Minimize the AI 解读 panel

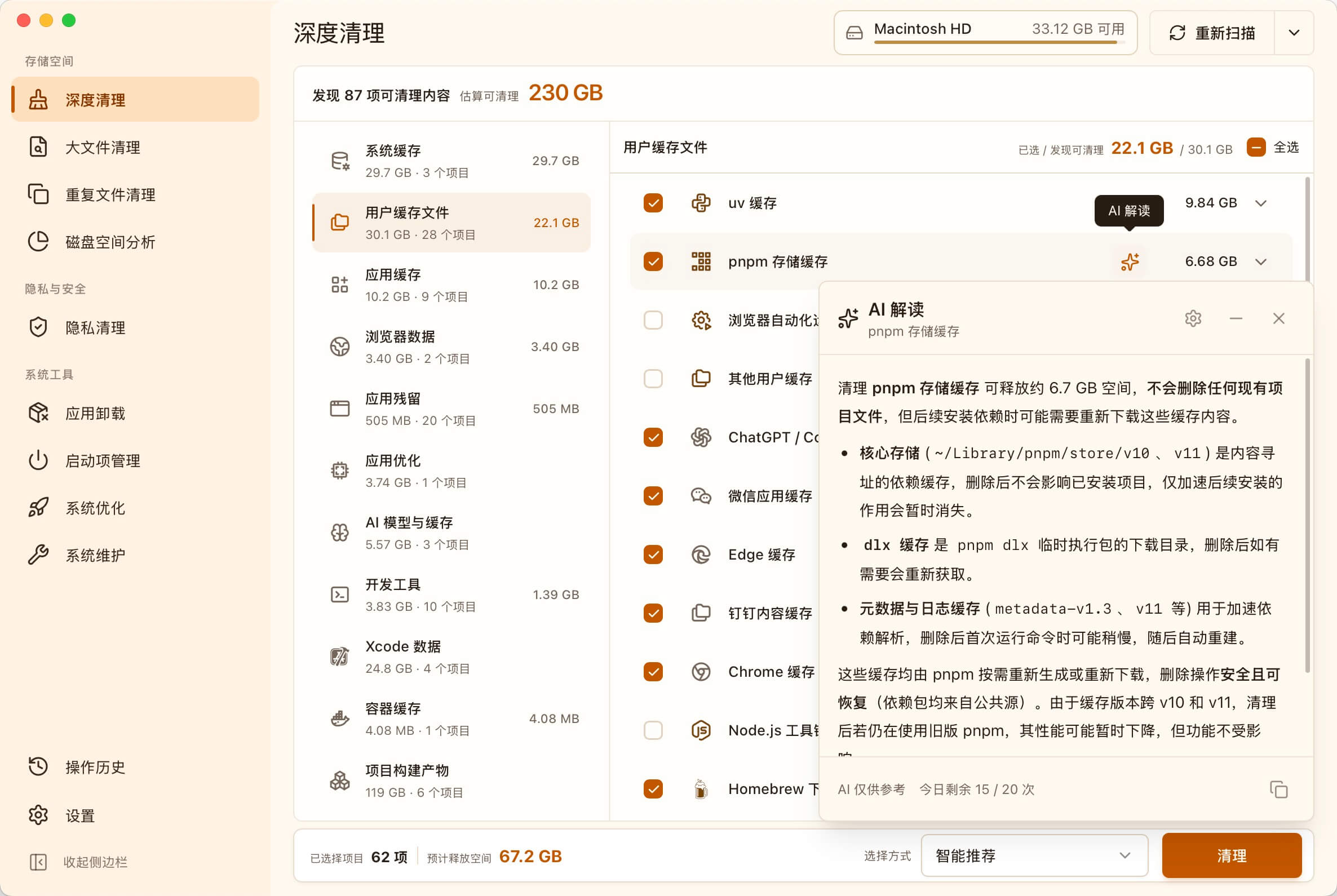[1236, 318]
